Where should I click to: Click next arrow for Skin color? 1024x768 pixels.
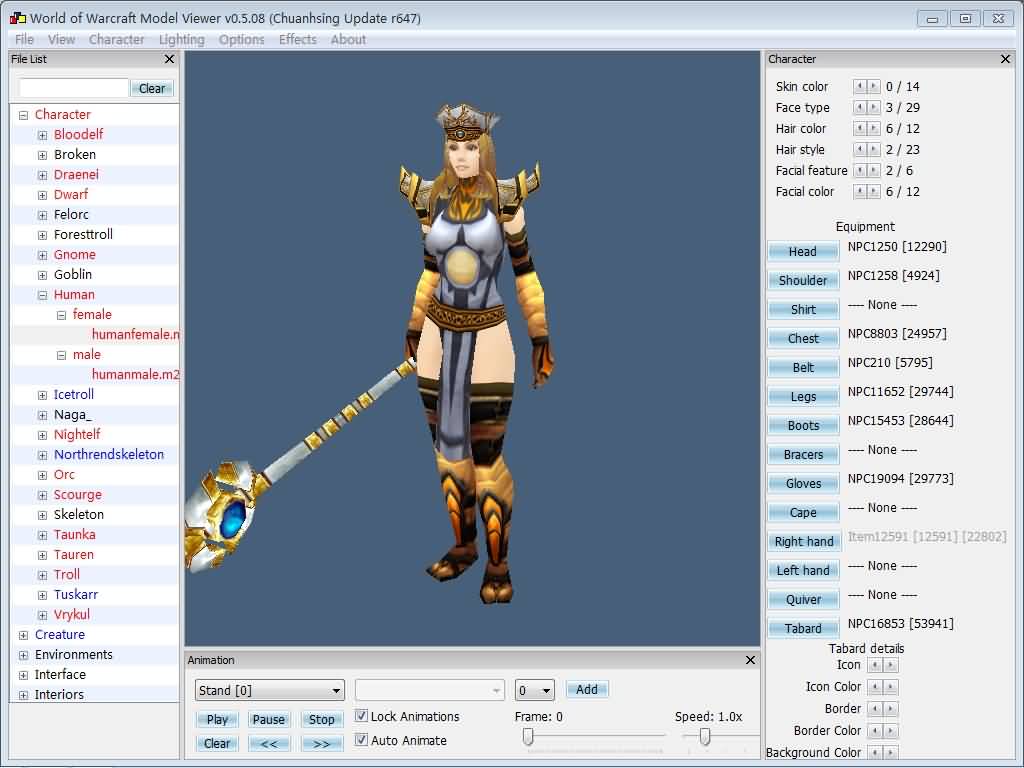pyautogui.click(x=874, y=87)
